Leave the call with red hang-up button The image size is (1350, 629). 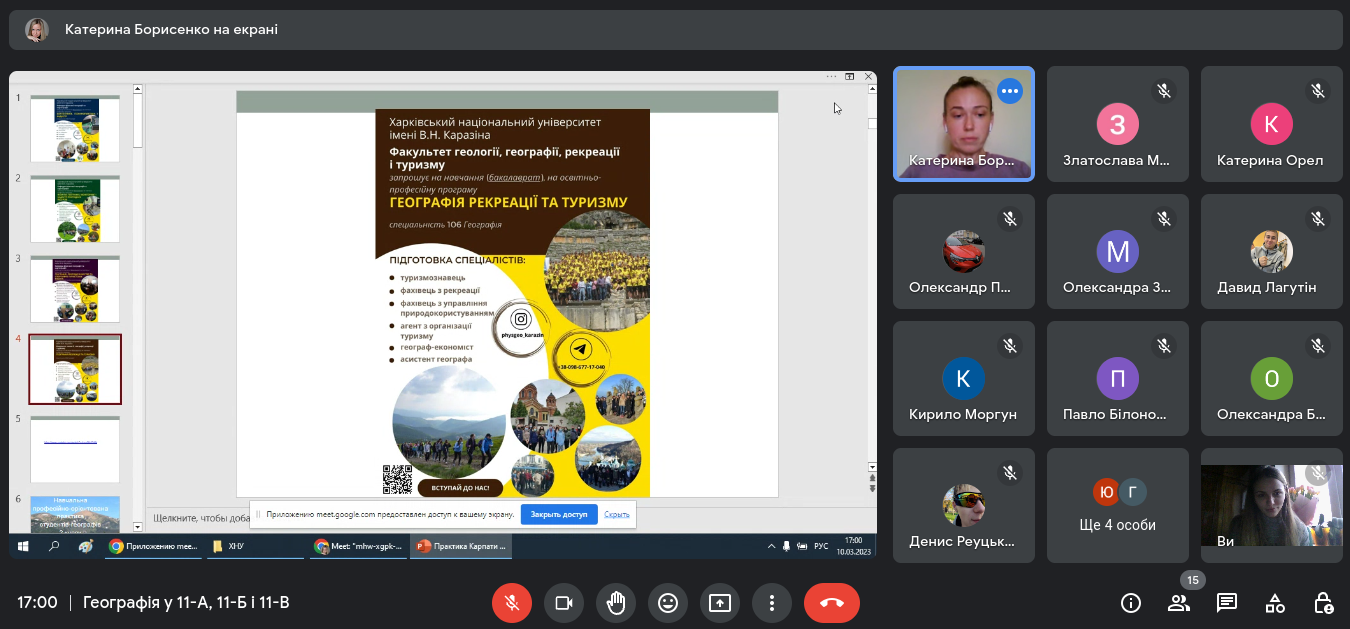(x=831, y=603)
